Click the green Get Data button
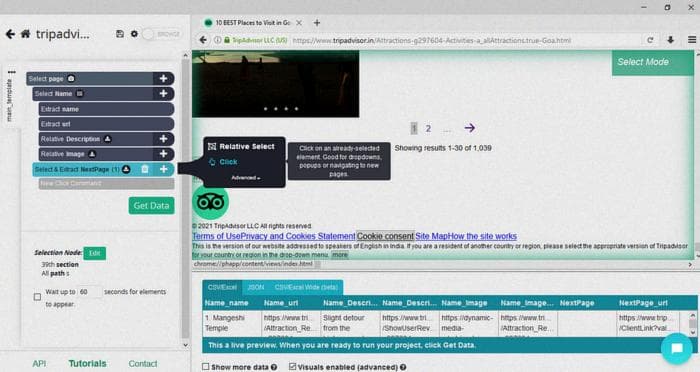700x372 pixels. click(151, 206)
